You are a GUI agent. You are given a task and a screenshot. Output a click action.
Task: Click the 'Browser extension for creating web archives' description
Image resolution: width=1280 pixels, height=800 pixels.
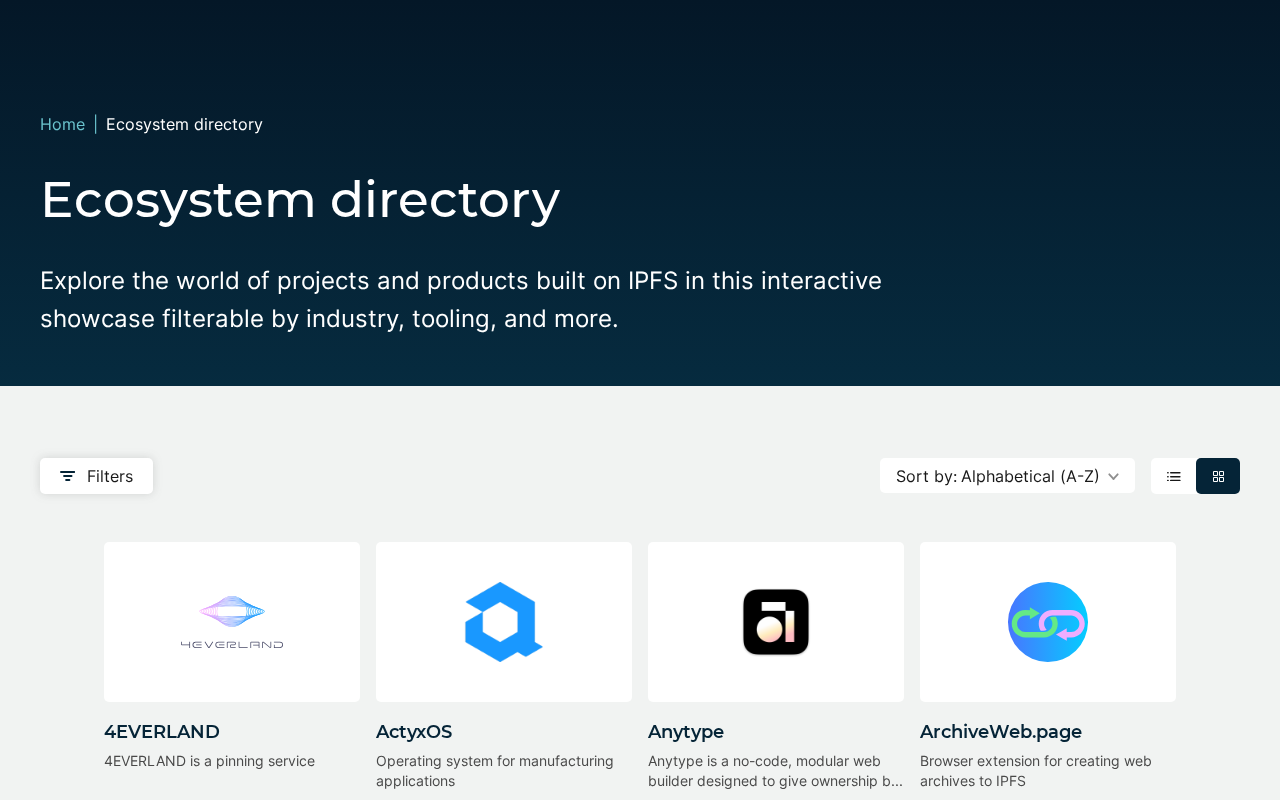pos(1036,771)
